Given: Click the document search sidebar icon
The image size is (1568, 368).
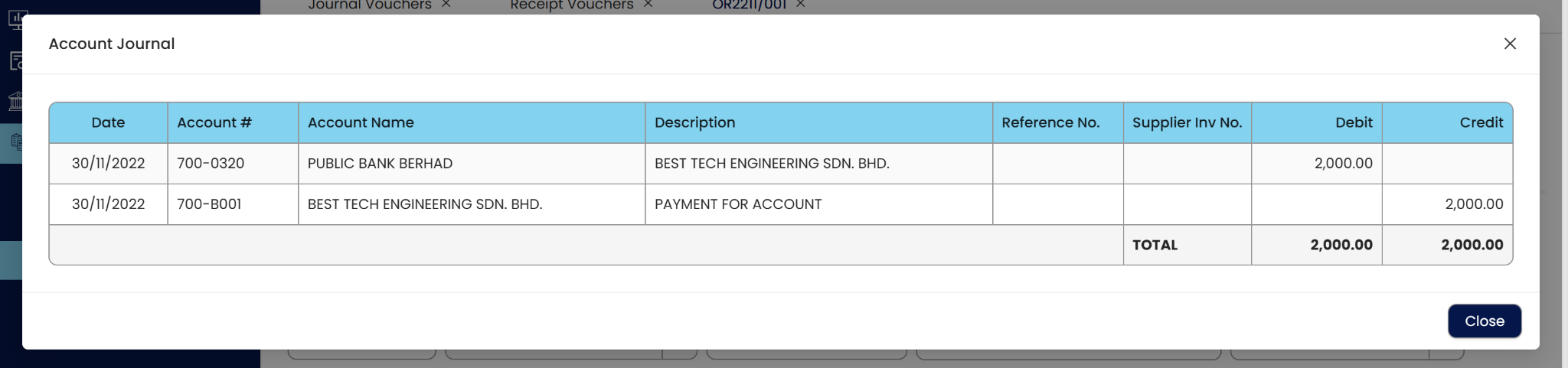Looking at the screenshot, I should [x=15, y=60].
